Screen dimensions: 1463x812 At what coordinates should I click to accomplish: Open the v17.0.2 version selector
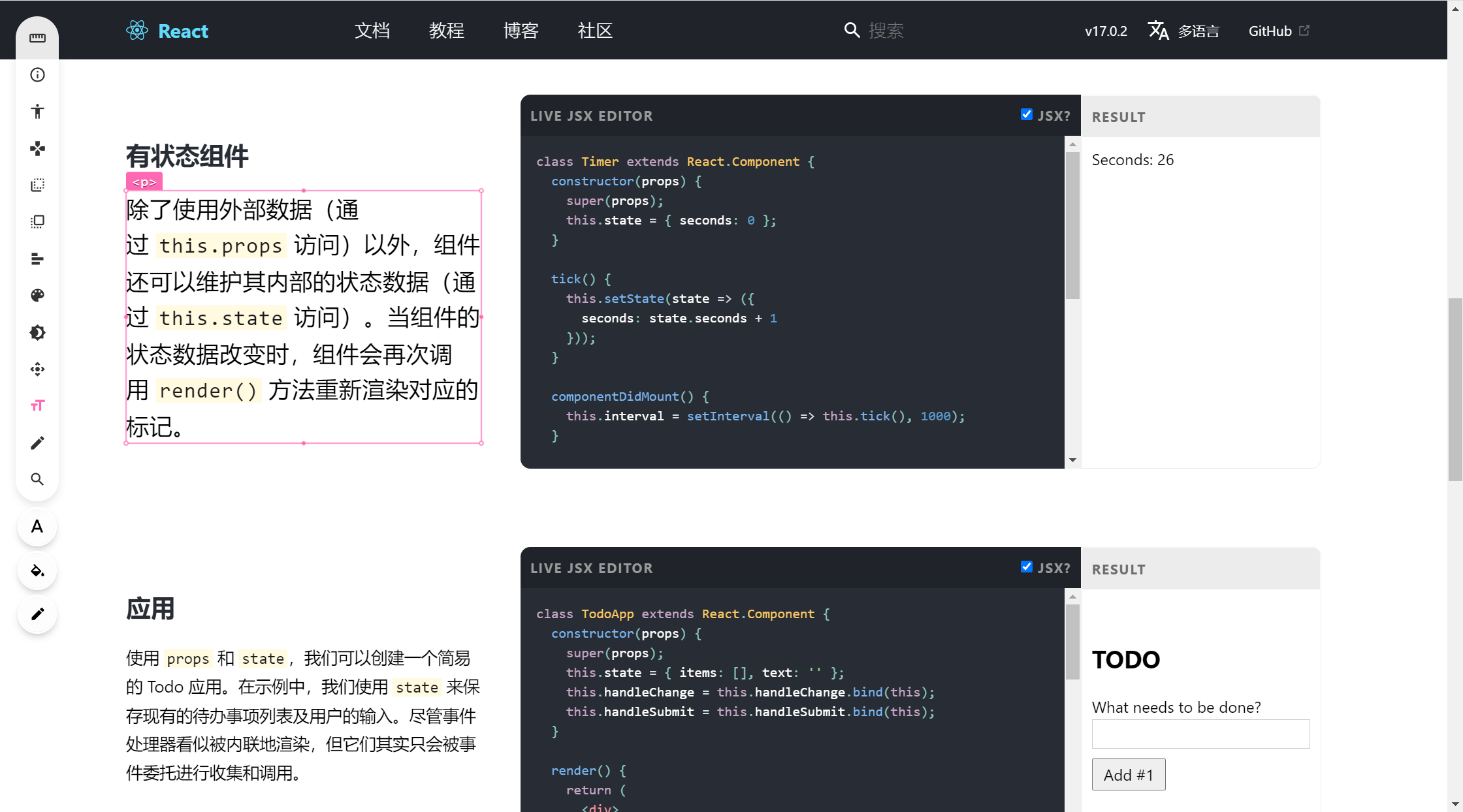coord(1106,30)
